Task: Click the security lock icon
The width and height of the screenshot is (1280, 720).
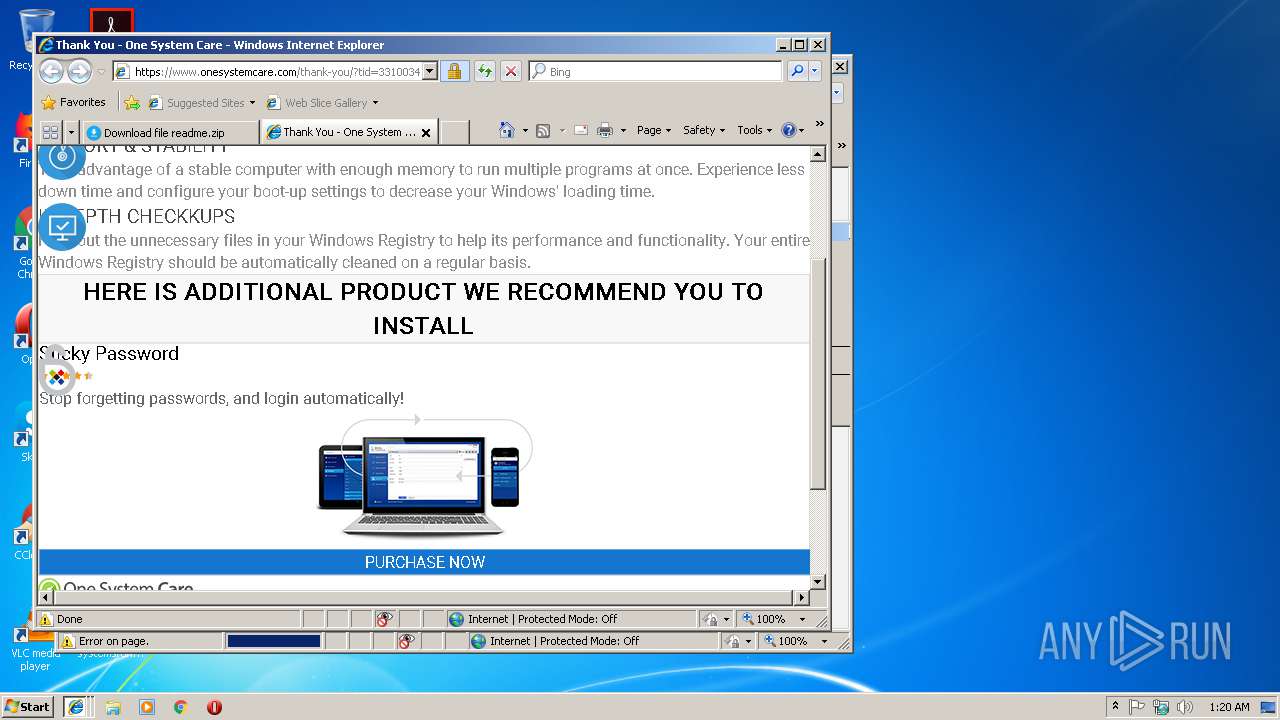Action: coord(454,72)
